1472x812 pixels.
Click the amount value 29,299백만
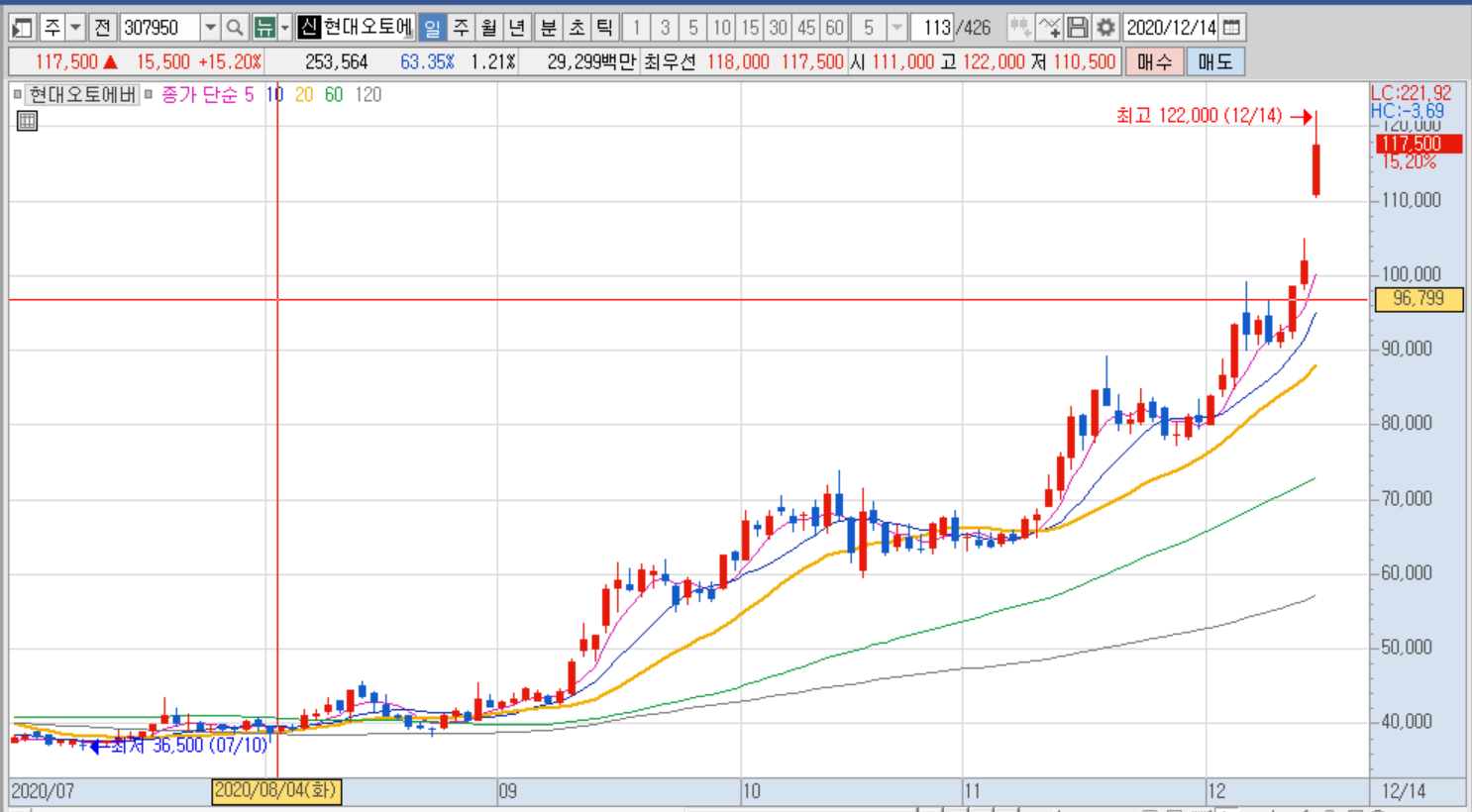pos(591,61)
